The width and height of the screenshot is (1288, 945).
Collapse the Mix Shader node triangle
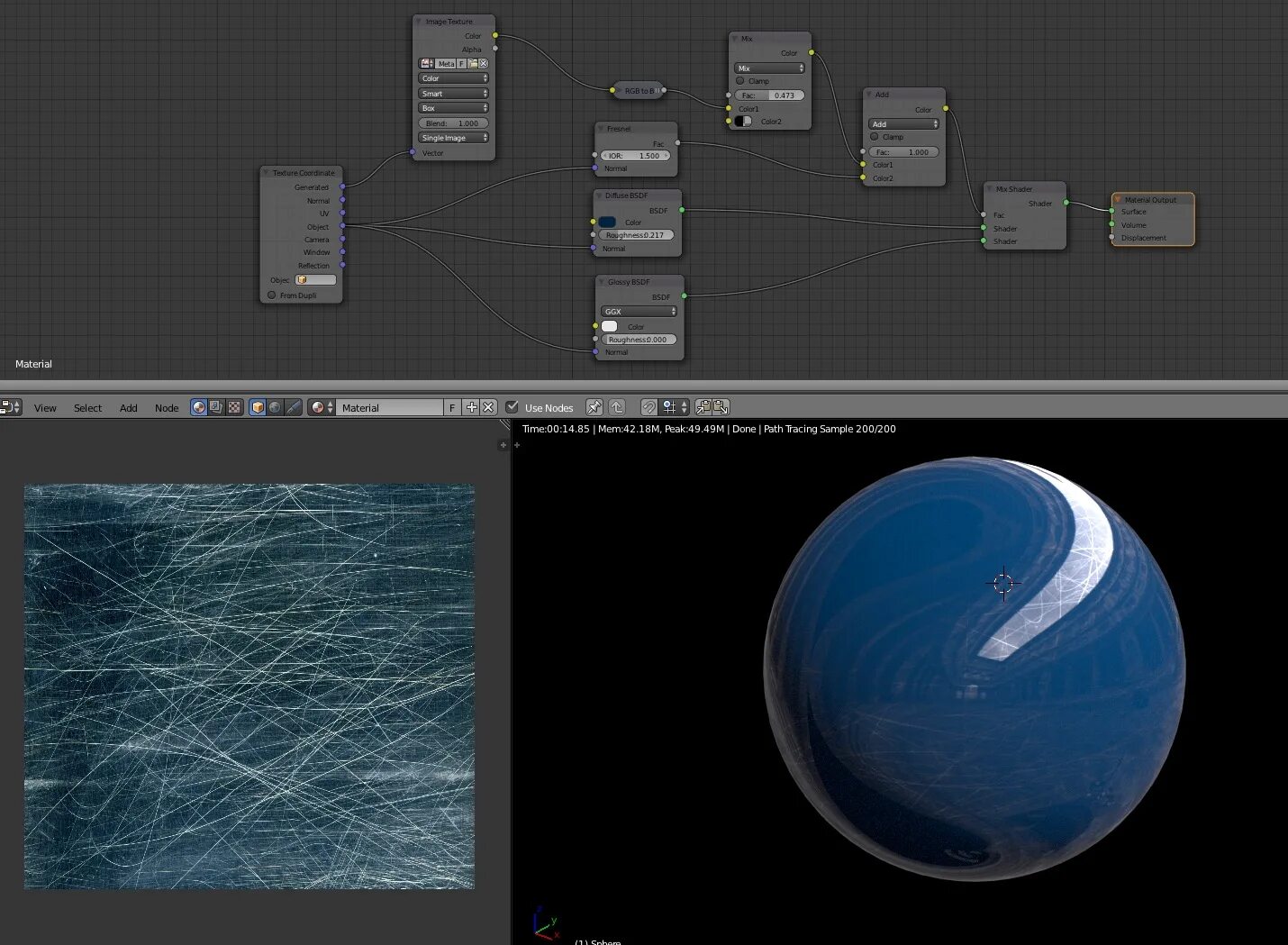tap(990, 189)
